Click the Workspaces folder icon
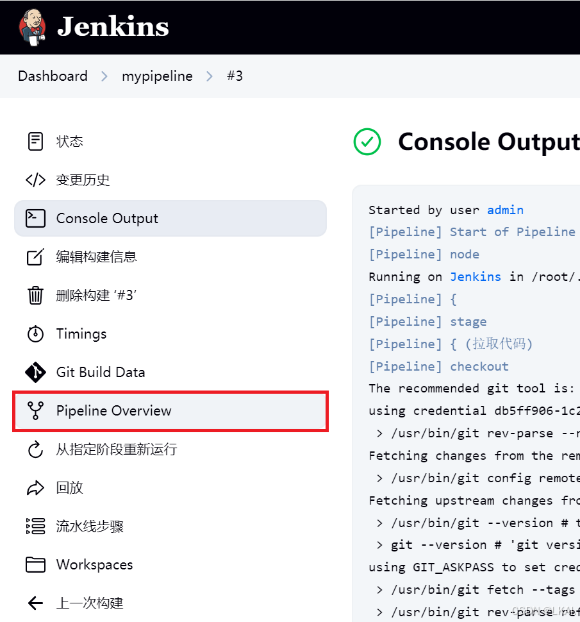Screen dimensions: 580x622 pyautogui.click(x=35, y=564)
